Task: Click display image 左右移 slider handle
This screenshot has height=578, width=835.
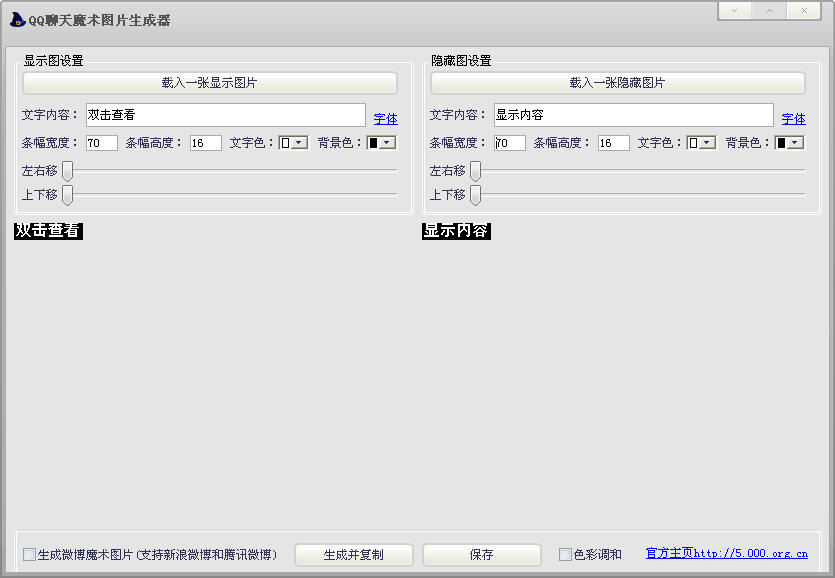Action: click(68, 171)
